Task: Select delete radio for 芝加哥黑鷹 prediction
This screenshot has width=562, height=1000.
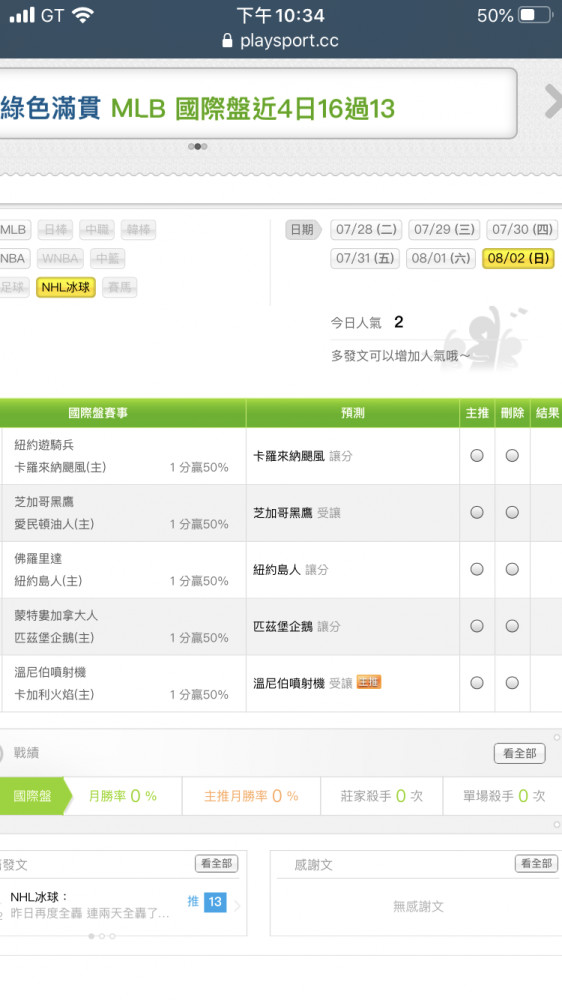Action: pyautogui.click(x=512, y=512)
